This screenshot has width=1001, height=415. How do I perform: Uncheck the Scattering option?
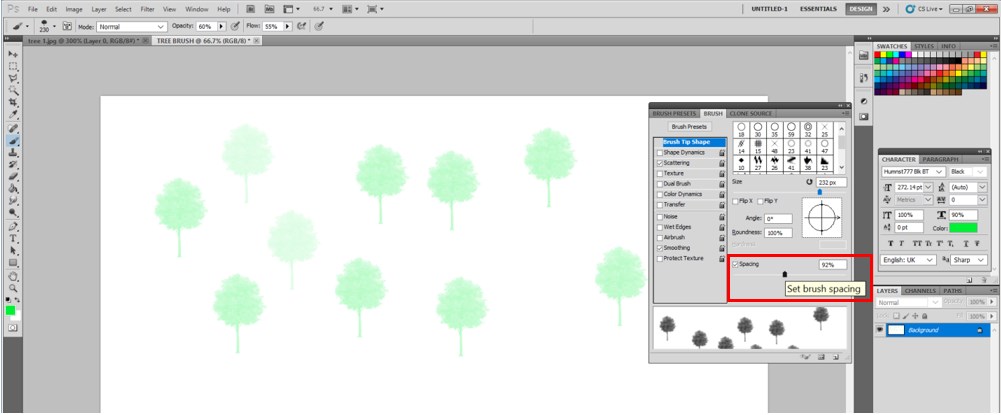click(659, 162)
